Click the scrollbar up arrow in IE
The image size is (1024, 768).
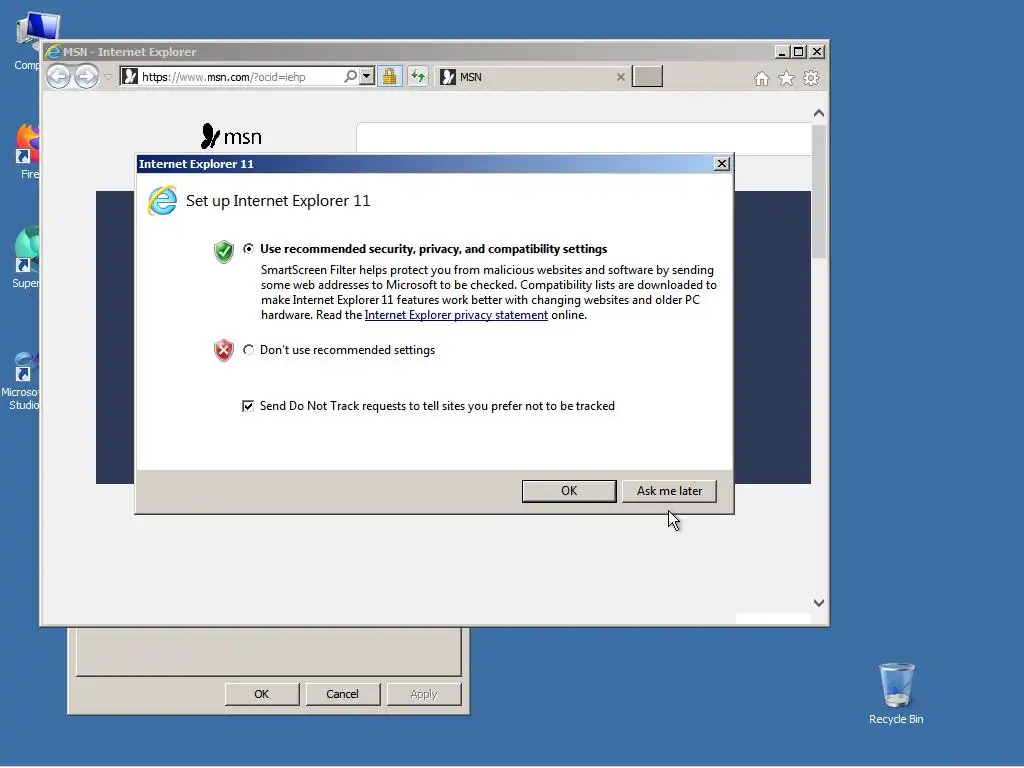(x=819, y=114)
